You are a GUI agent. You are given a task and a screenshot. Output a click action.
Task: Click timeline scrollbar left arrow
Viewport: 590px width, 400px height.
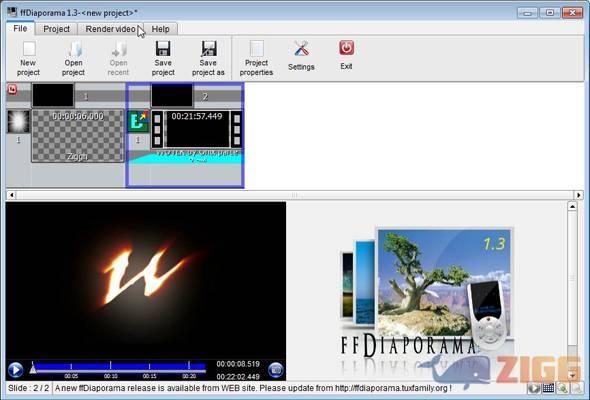[x=12, y=195]
